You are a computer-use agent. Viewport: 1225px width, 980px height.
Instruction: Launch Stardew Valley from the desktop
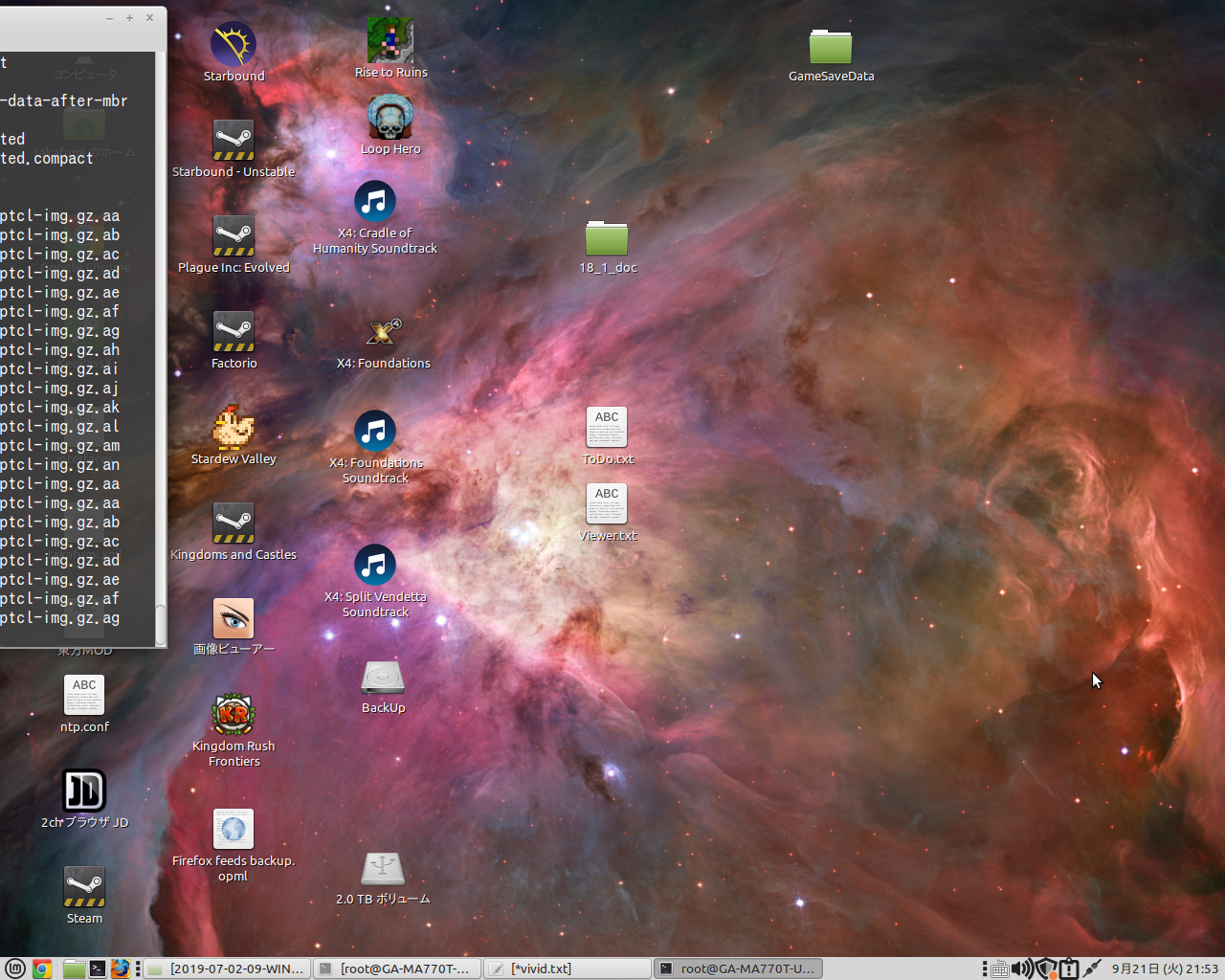coord(233,428)
